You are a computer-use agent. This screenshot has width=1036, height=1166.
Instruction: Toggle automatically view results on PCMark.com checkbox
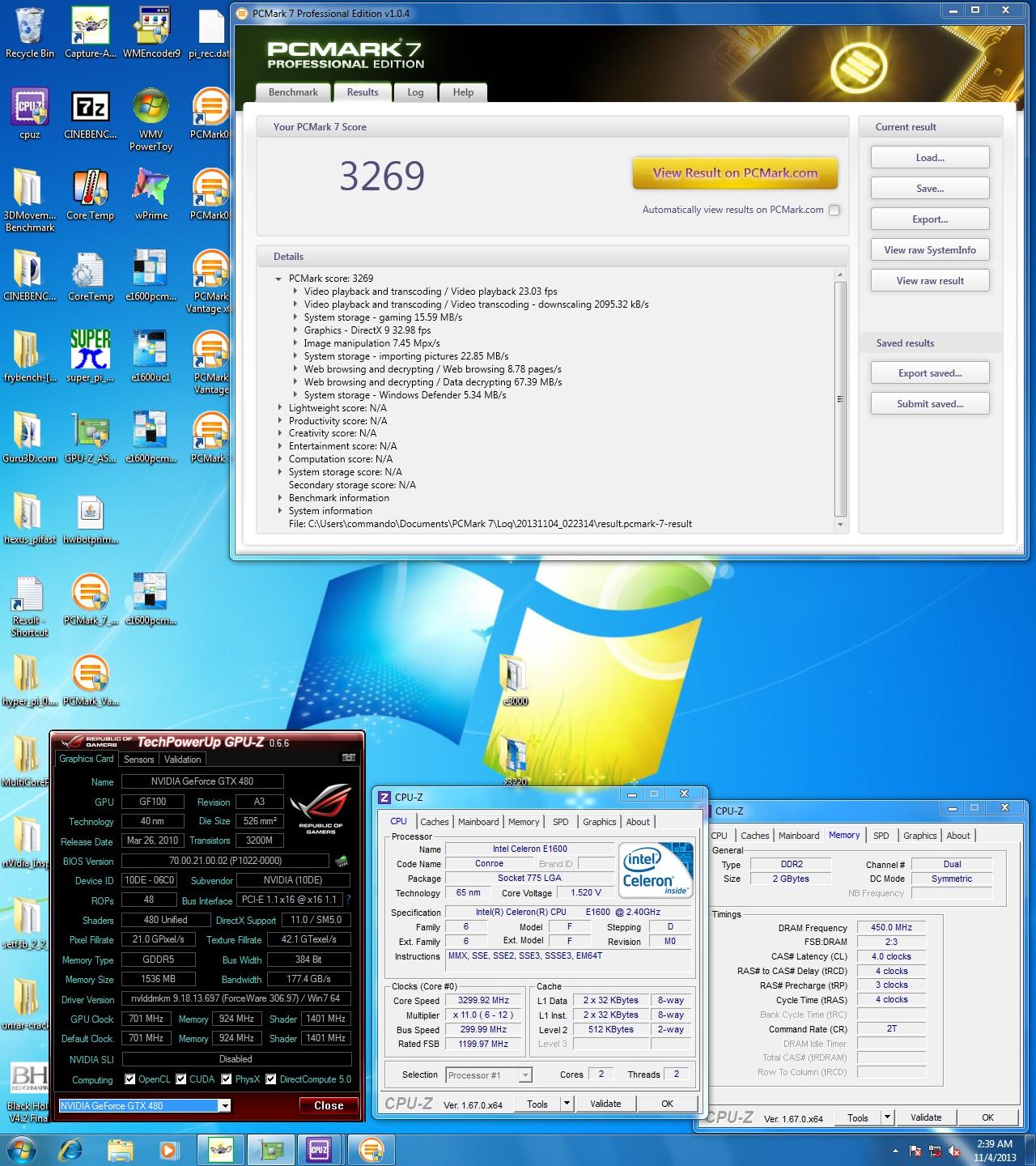(x=834, y=210)
